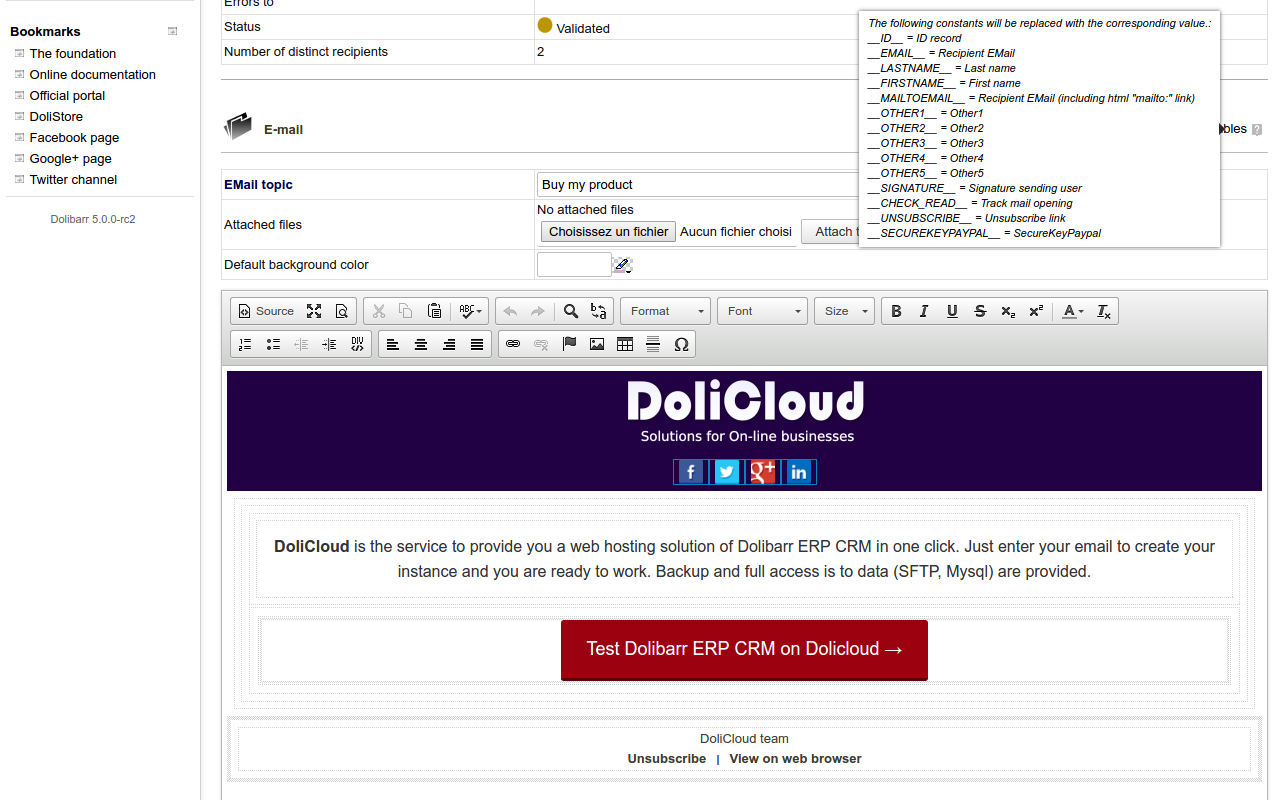The height and width of the screenshot is (800, 1280).
Task: Insert an image via the image icon
Action: click(x=597, y=344)
